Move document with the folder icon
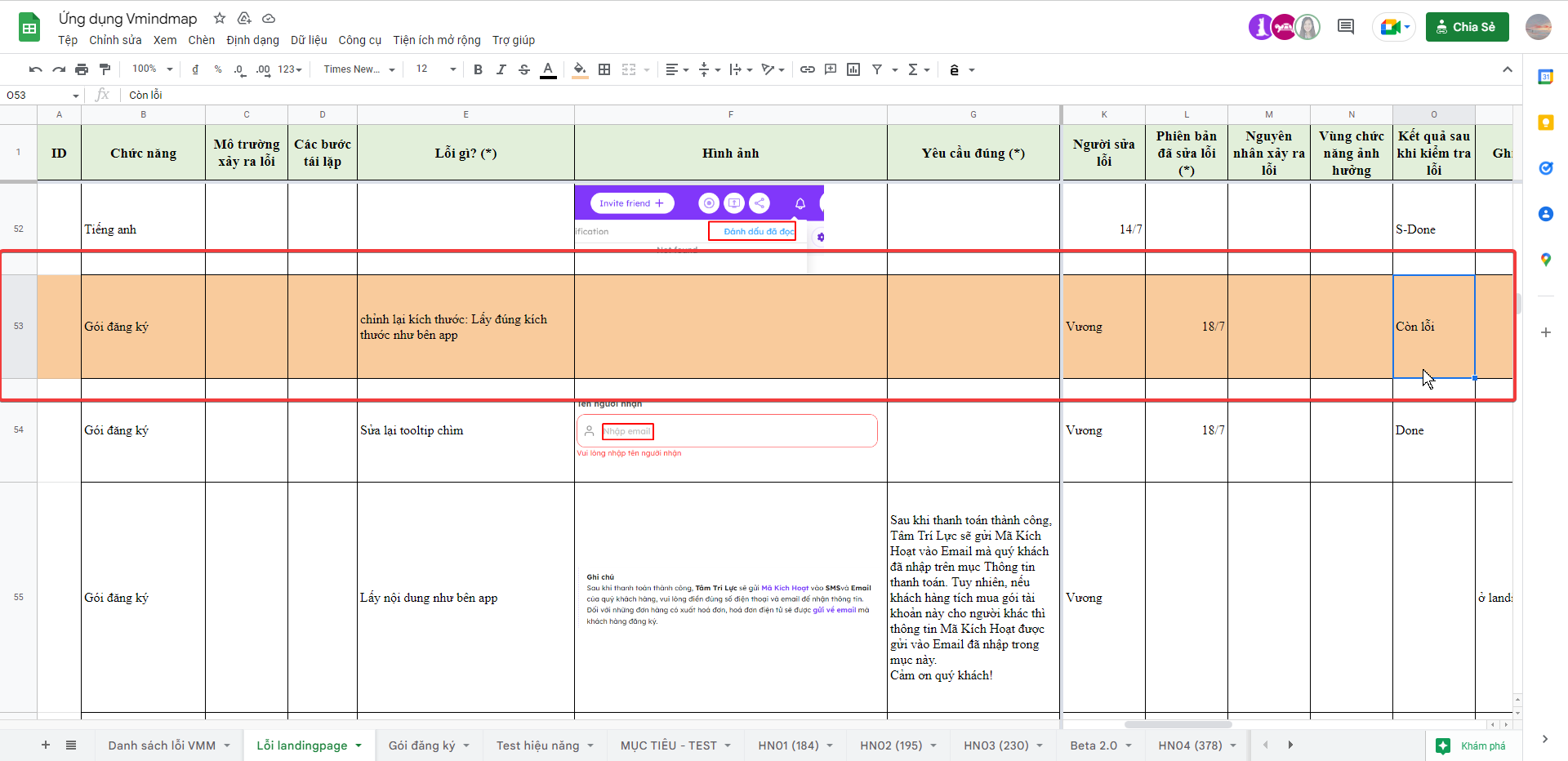Screen dimensions: 1568x761 pyautogui.click(x=244, y=18)
